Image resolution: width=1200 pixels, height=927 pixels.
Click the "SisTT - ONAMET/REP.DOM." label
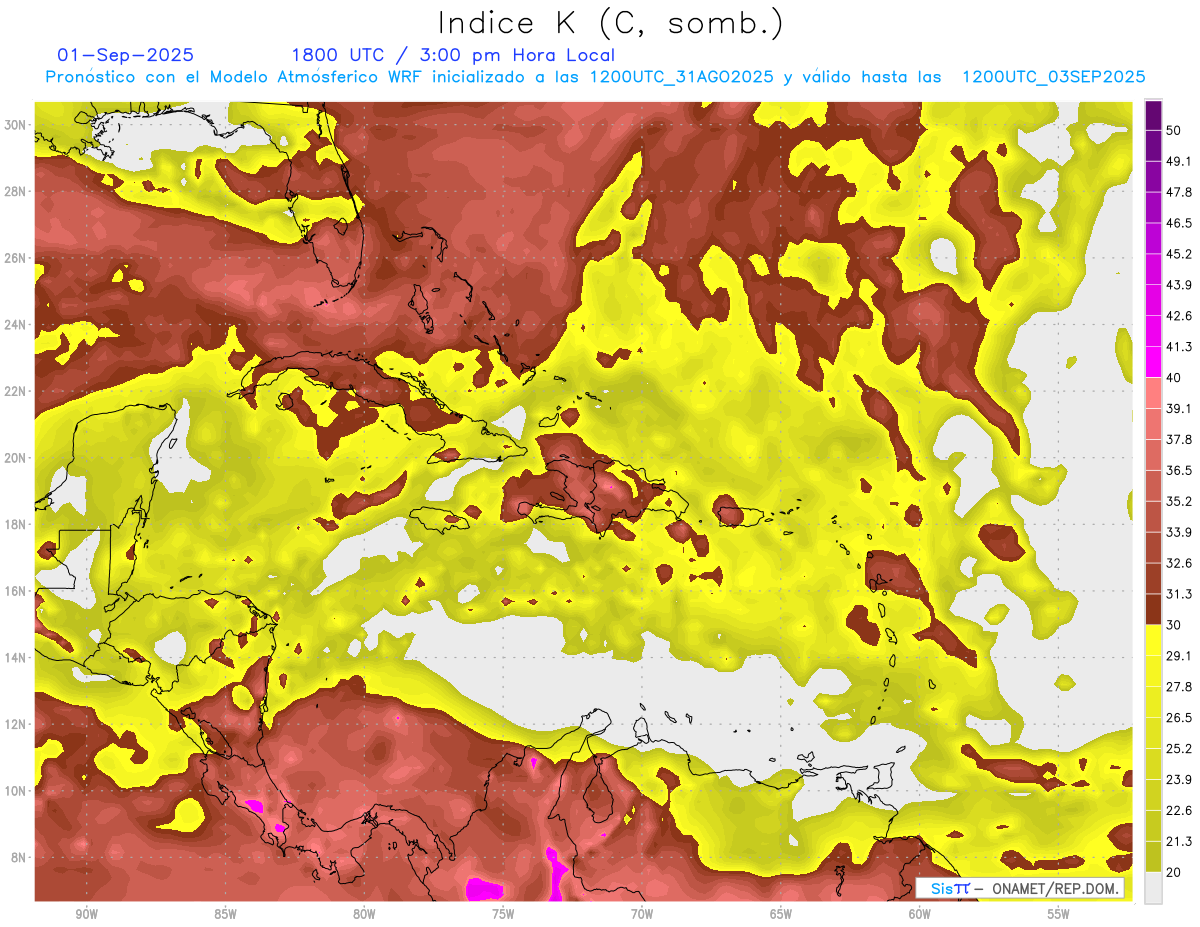(1020, 888)
